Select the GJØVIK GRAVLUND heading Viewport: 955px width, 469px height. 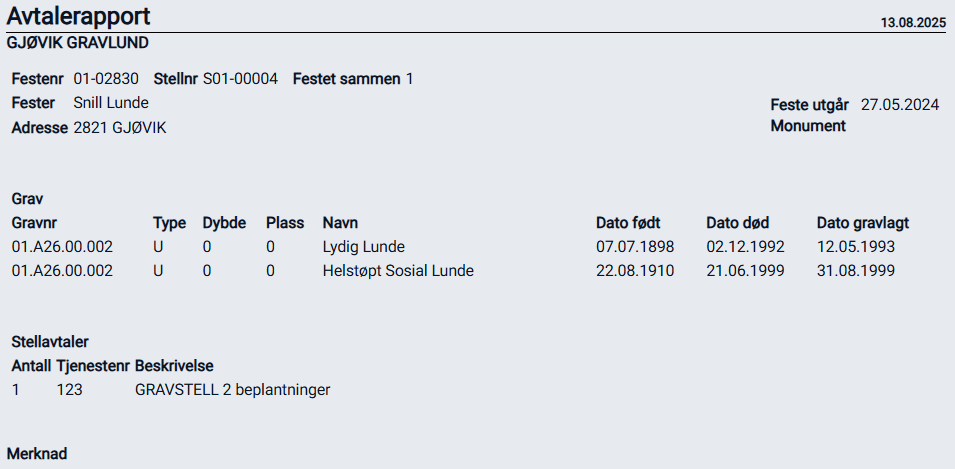[x=78, y=43]
